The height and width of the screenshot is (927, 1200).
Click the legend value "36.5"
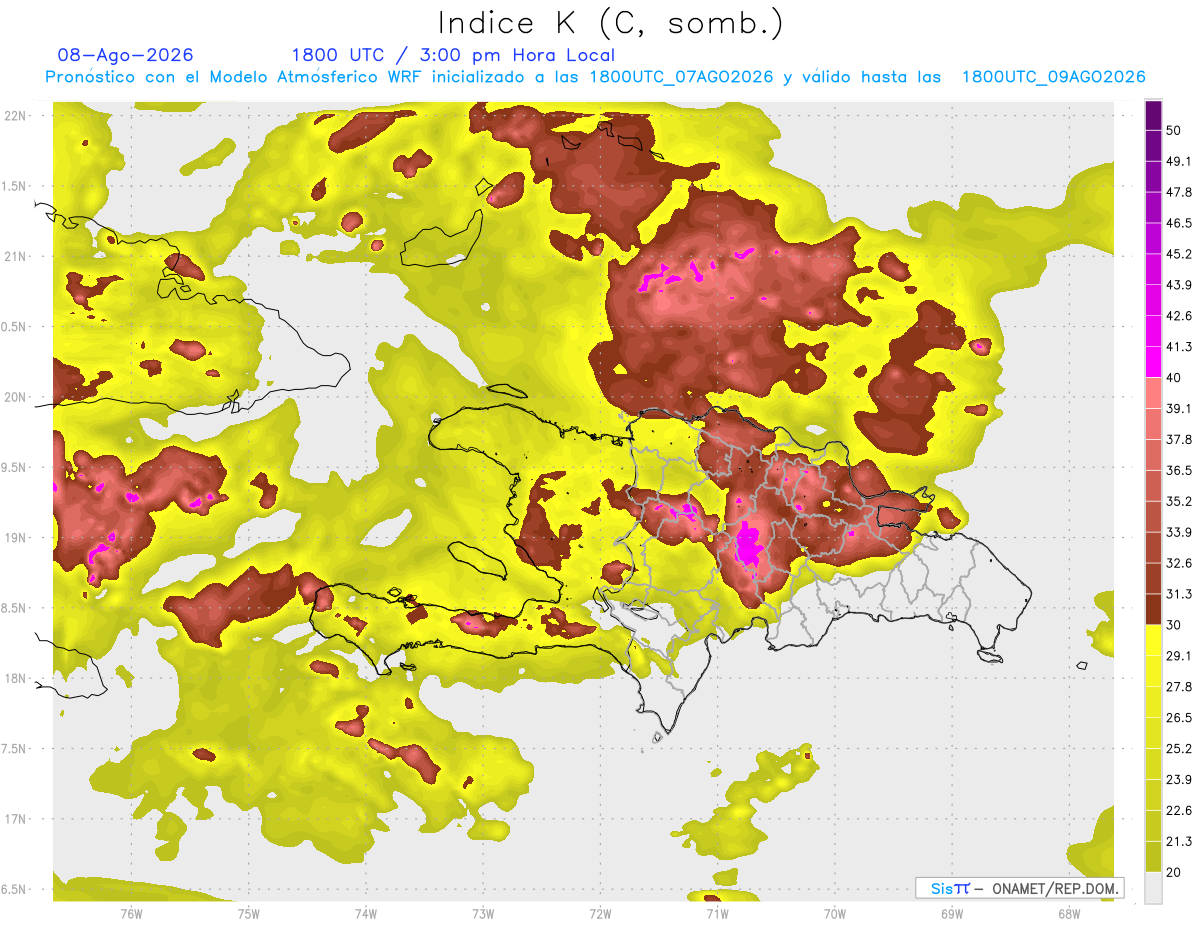click(x=1179, y=470)
